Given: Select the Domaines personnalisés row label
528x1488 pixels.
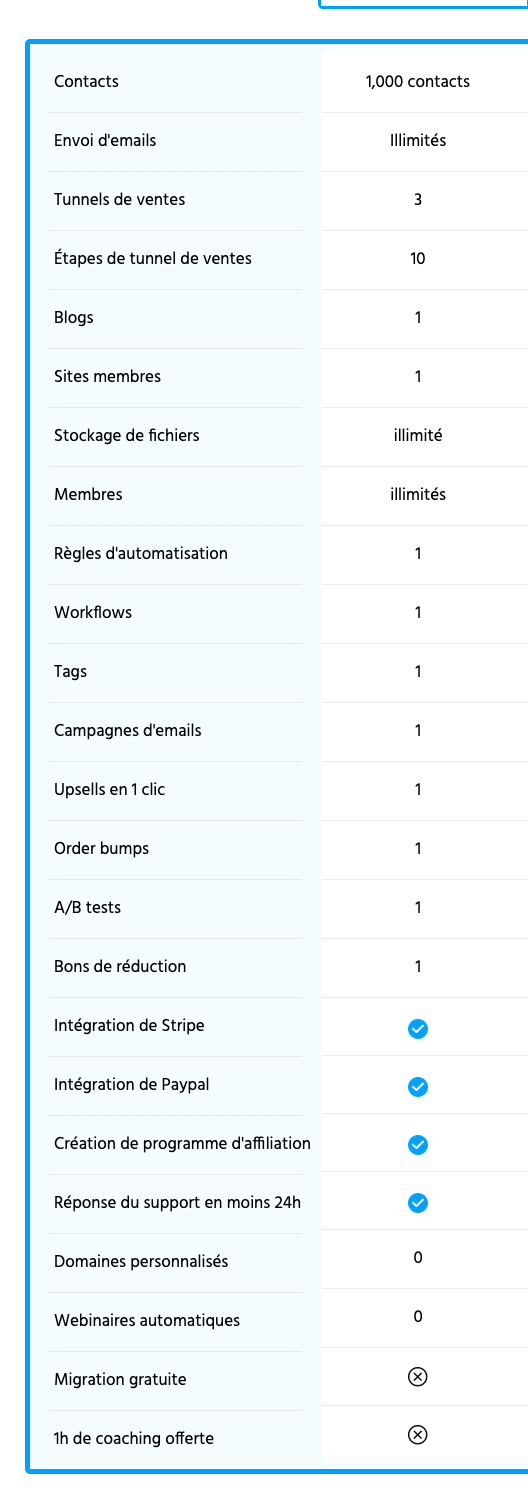Looking at the screenshot, I should [141, 1261].
